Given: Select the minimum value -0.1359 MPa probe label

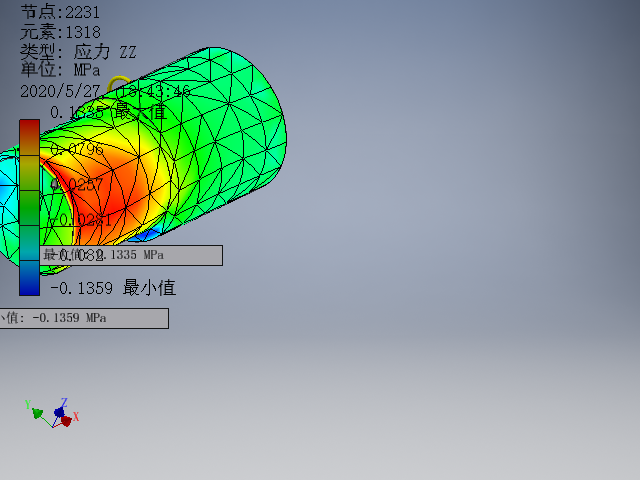Looking at the screenshot, I should pos(84,318).
